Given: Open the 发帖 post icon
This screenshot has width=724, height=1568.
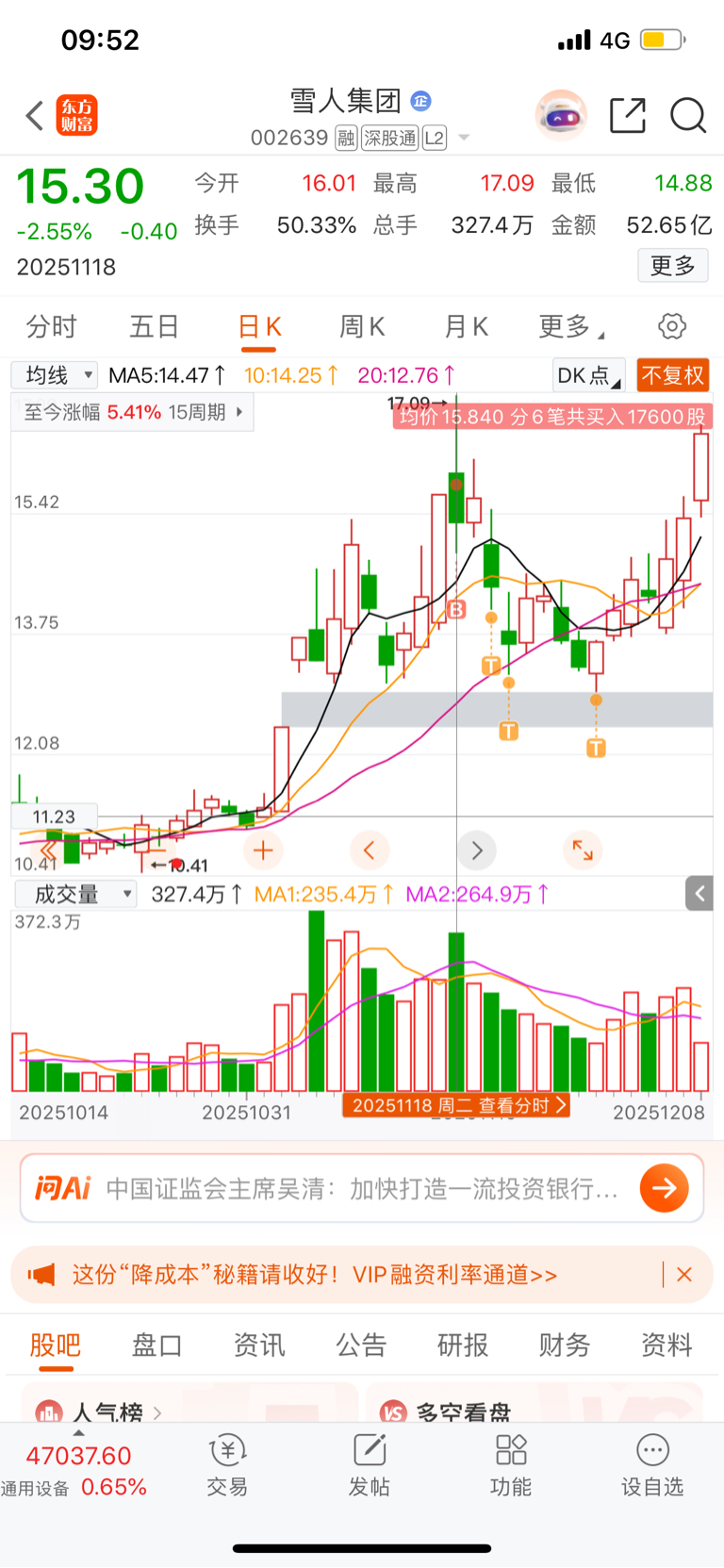Looking at the screenshot, I should coord(370,1464).
